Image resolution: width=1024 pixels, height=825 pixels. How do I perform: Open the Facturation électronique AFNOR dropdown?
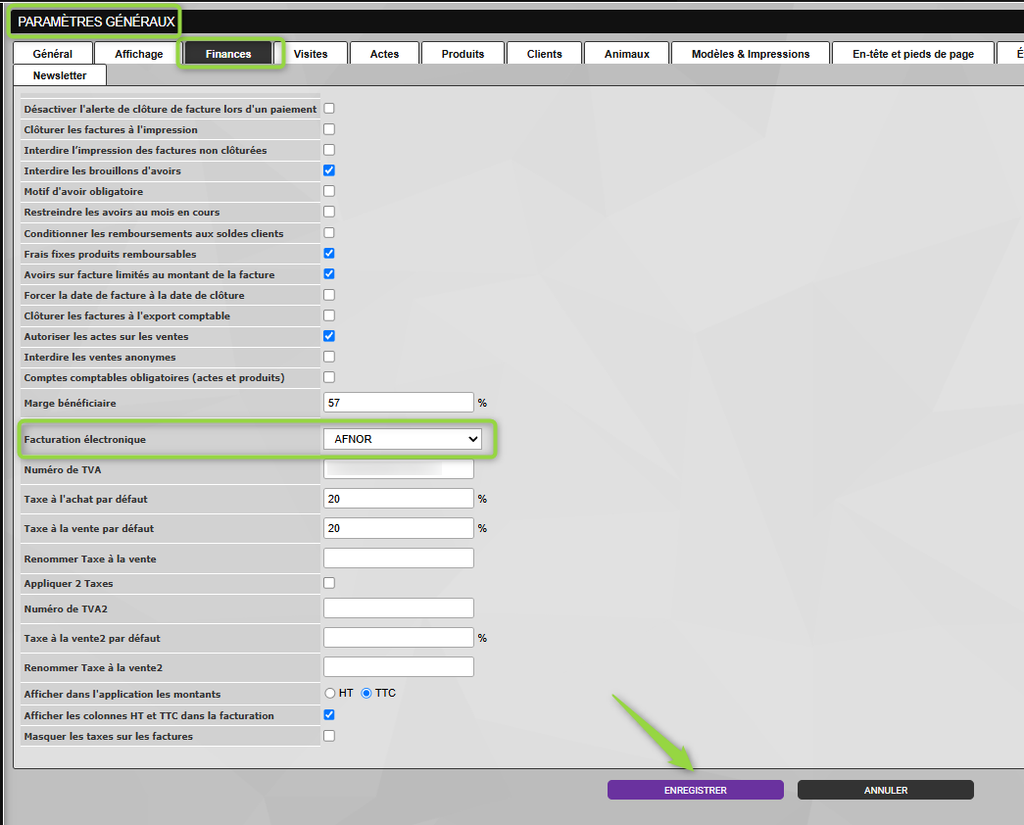[402, 439]
